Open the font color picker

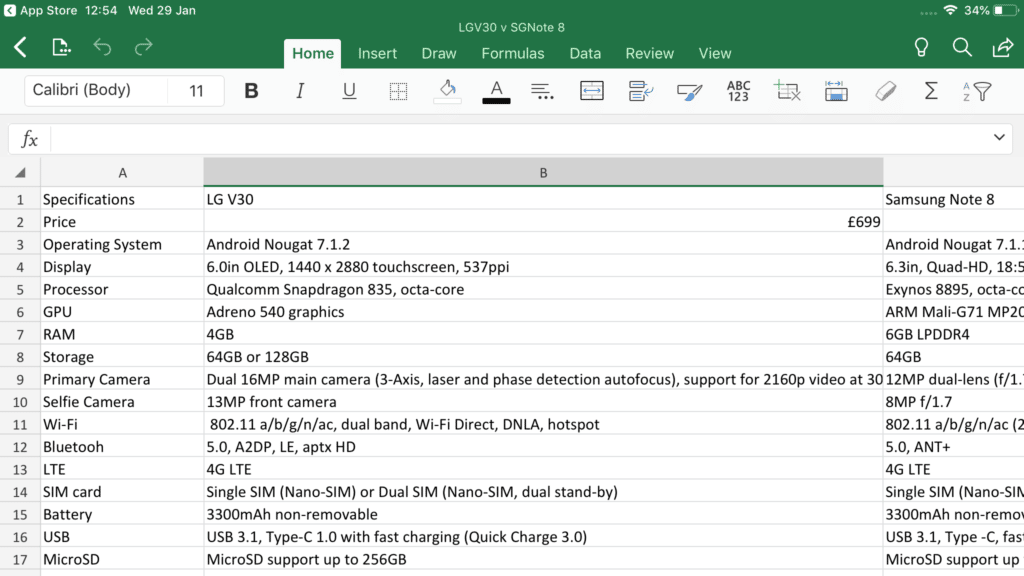coord(496,91)
